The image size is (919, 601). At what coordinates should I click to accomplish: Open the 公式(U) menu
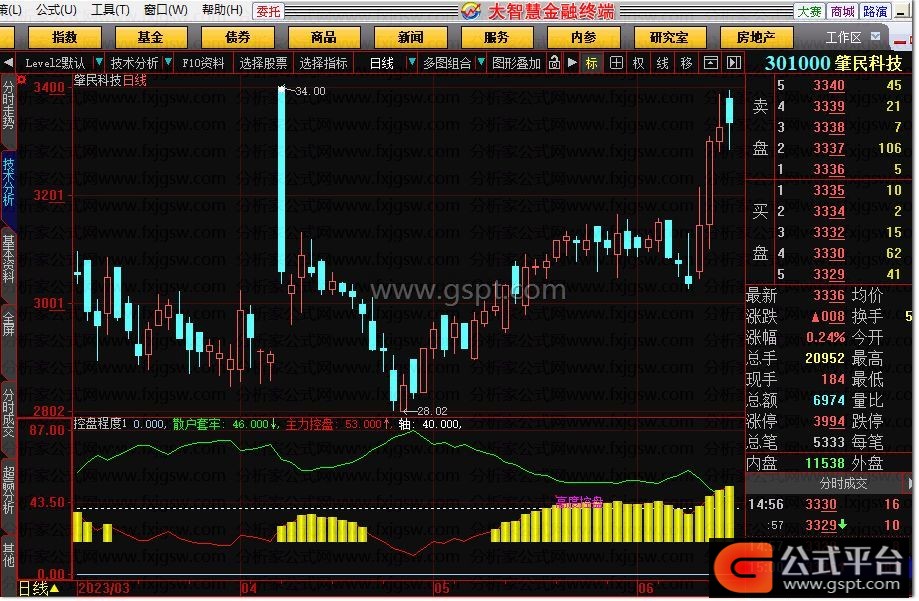coord(56,10)
